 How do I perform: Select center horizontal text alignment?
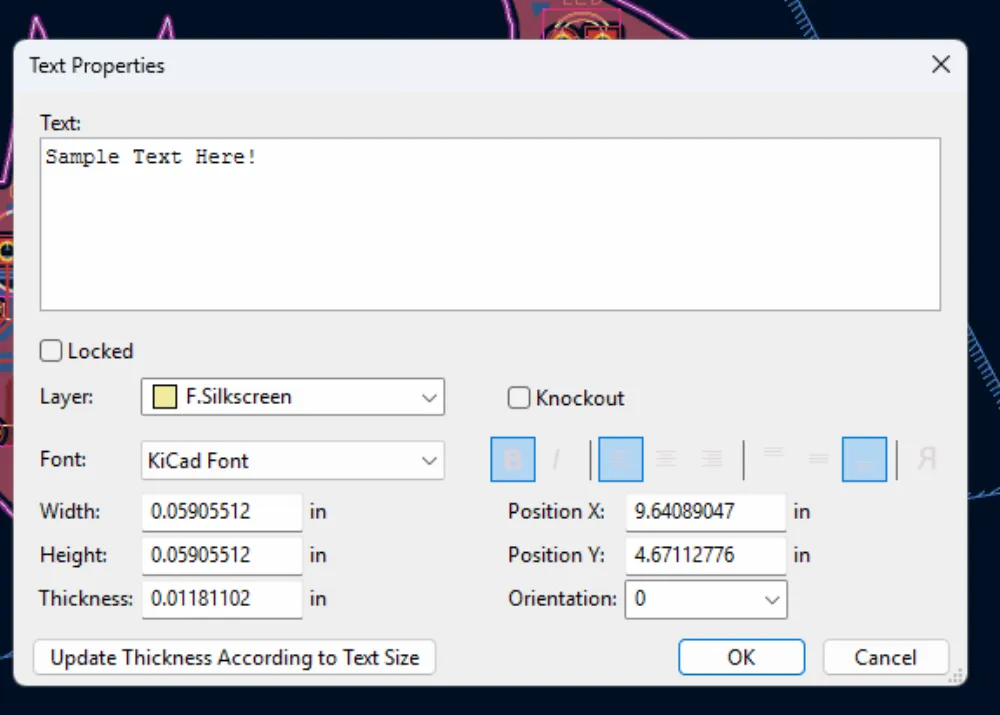coord(666,460)
